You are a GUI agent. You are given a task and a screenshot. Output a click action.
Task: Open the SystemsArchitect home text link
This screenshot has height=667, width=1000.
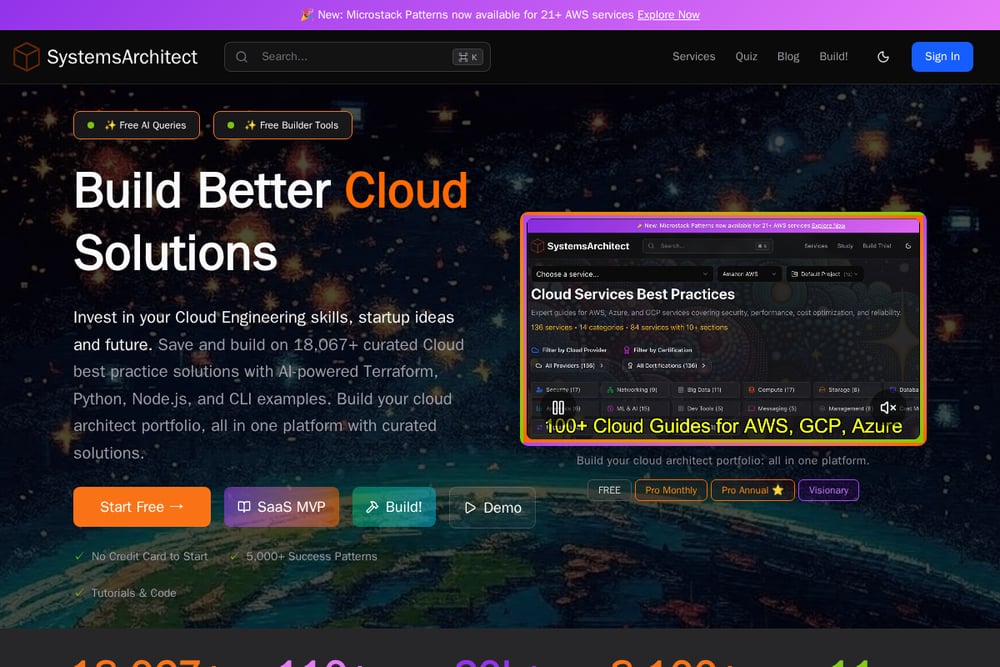pos(122,57)
